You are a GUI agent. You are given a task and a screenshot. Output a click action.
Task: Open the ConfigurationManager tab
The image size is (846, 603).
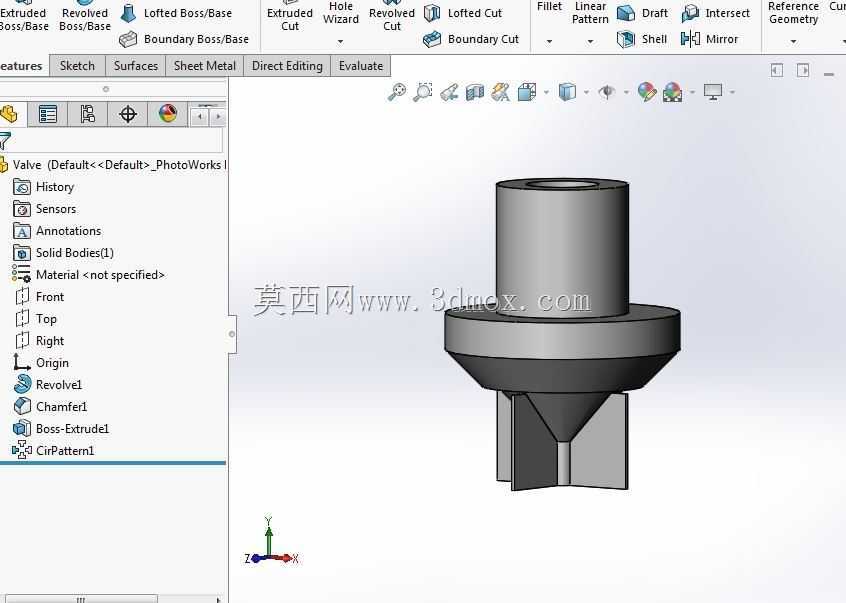click(x=87, y=114)
